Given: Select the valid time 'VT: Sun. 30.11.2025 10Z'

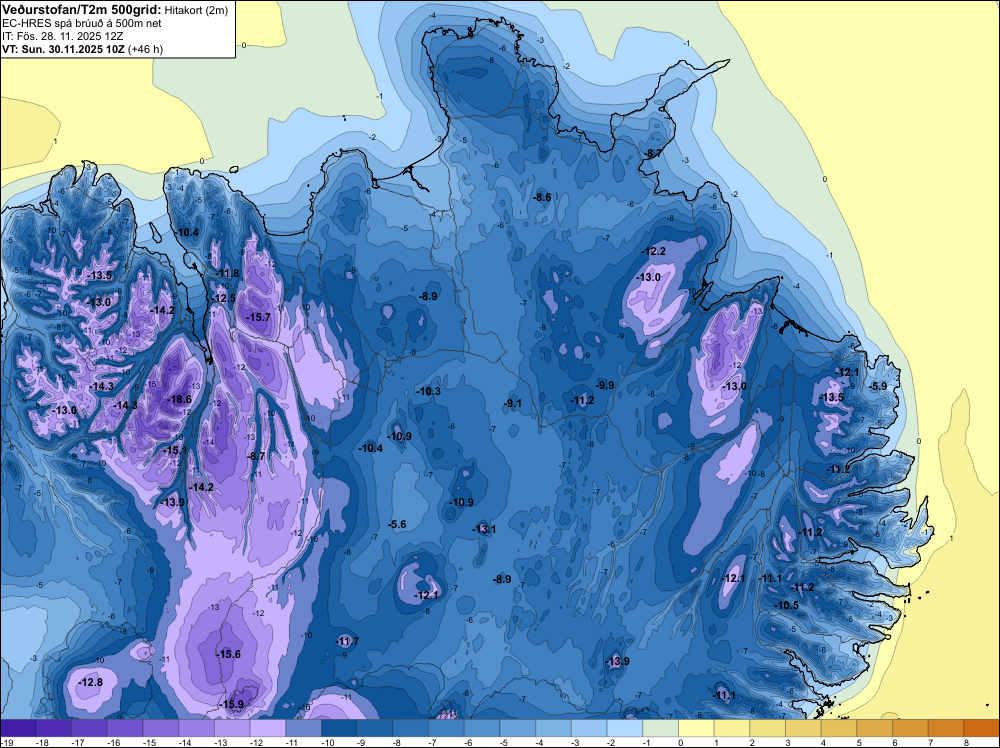Looking at the screenshot, I should 64,49.
